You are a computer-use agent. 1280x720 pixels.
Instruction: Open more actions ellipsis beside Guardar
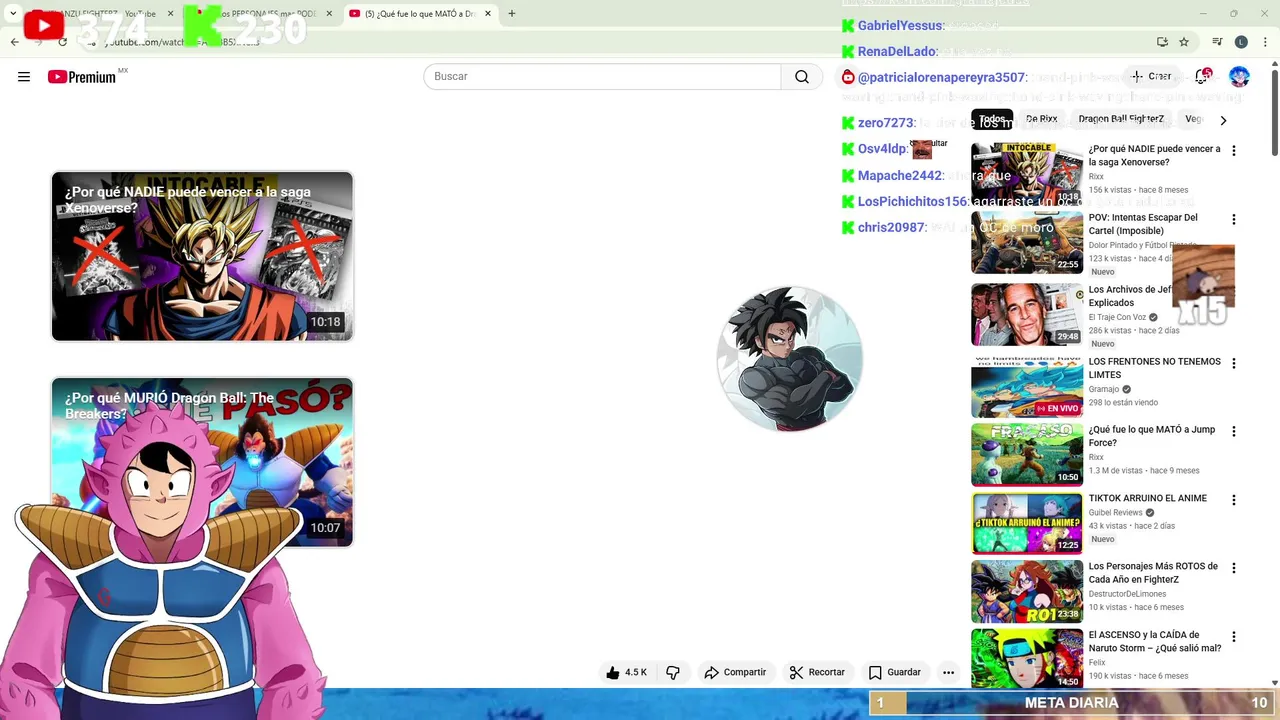[x=948, y=673]
